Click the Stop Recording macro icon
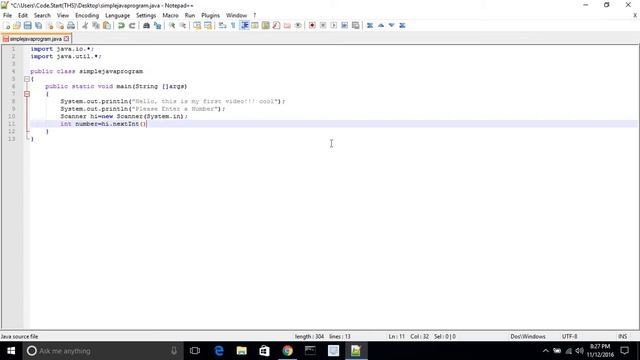The width and height of the screenshot is (640, 360). (323, 25)
